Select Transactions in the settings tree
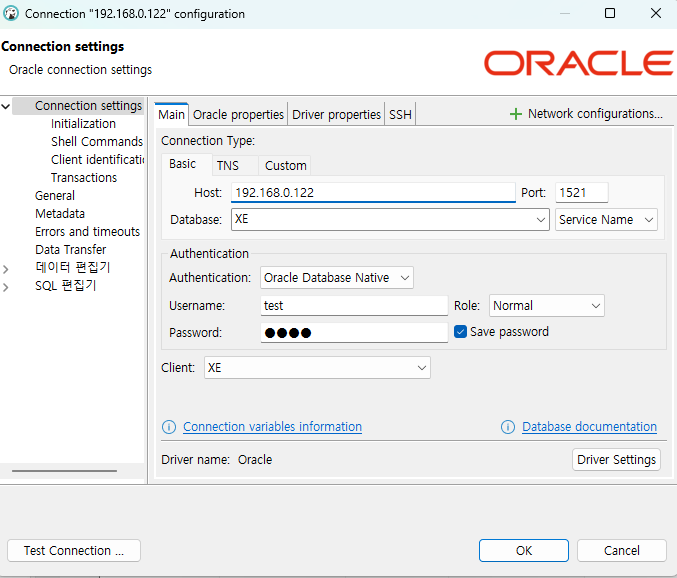The image size is (677, 578). click(x=84, y=178)
